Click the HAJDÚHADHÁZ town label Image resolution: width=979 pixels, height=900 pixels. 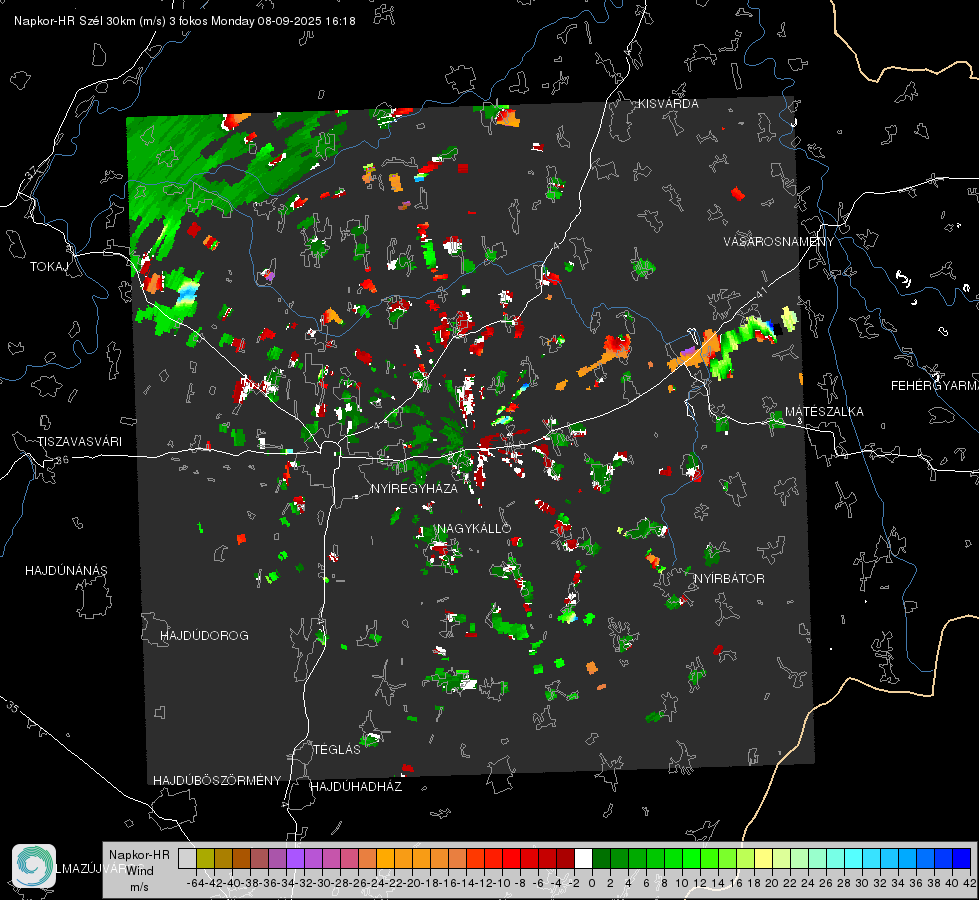[x=356, y=787]
